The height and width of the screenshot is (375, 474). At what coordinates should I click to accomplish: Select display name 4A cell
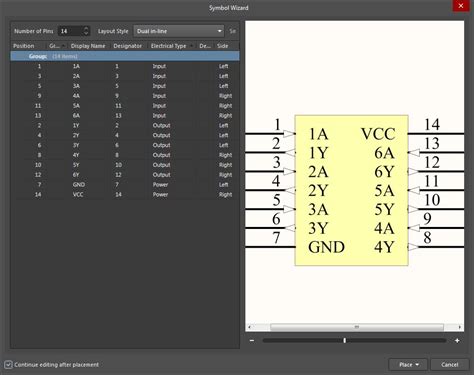point(76,96)
